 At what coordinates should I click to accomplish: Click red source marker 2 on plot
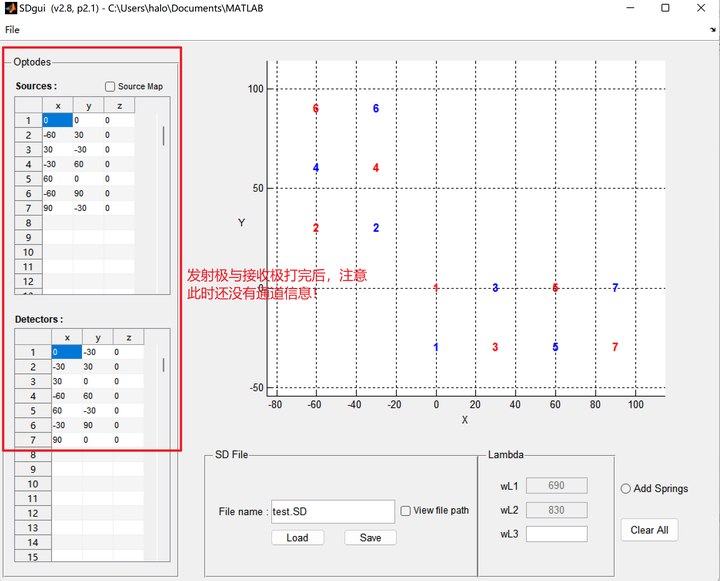315,228
